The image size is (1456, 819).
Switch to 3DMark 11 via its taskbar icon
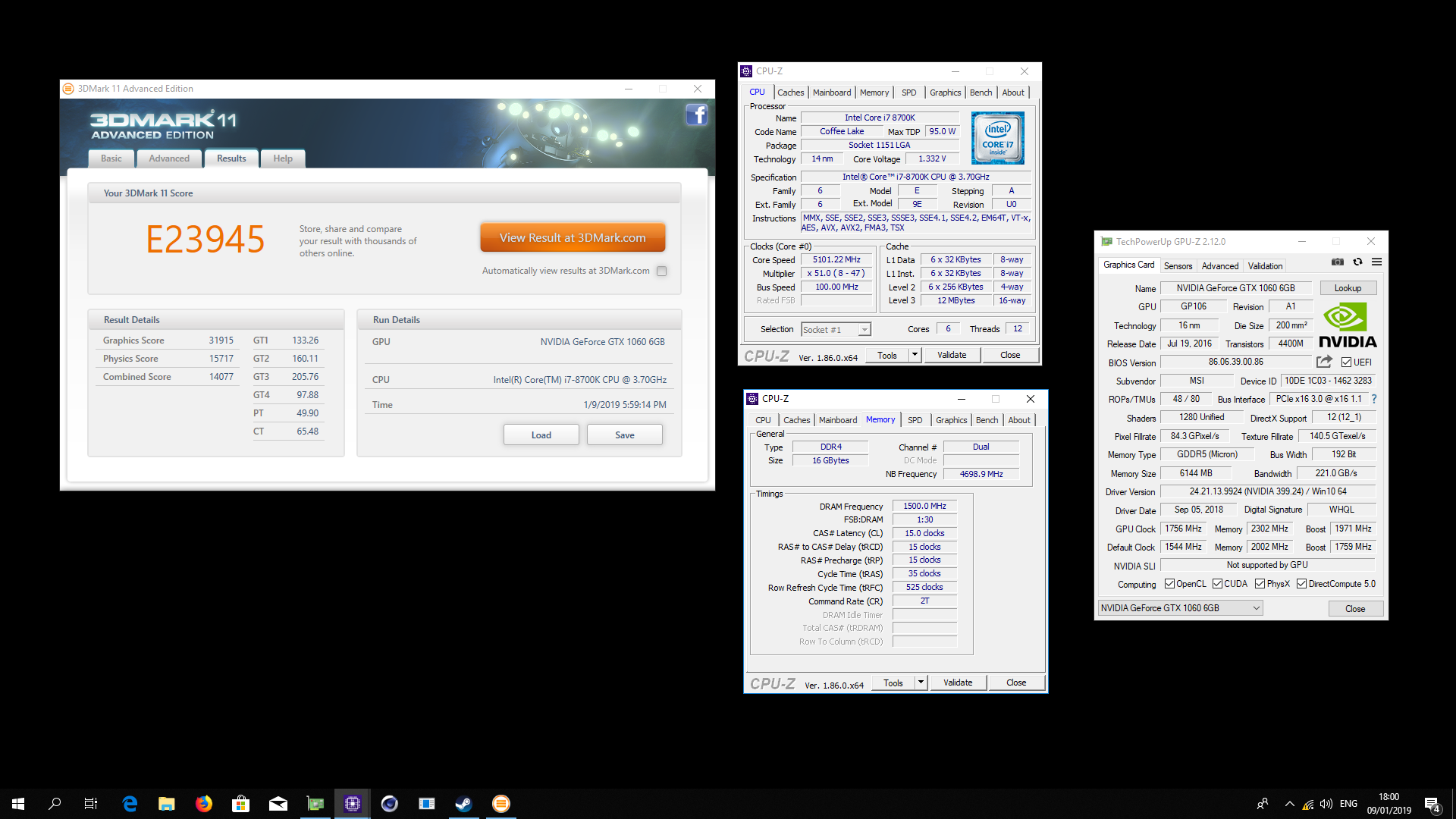click(500, 804)
